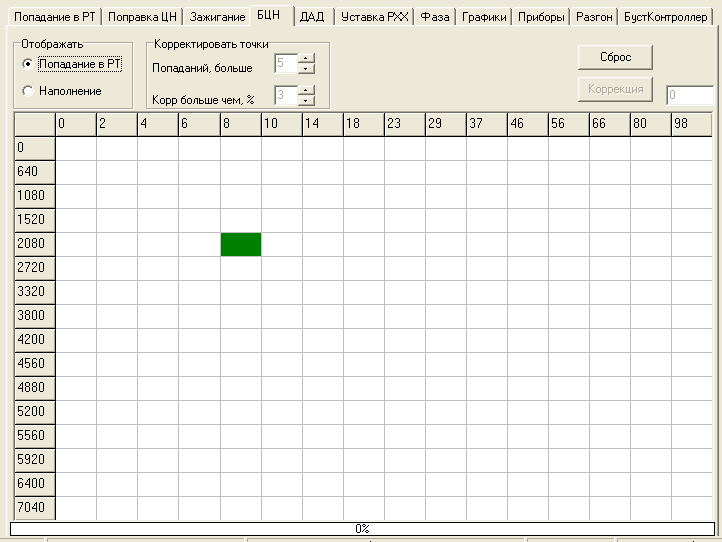Select row header 4560
The image size is (722, 542).
[35, 364]
